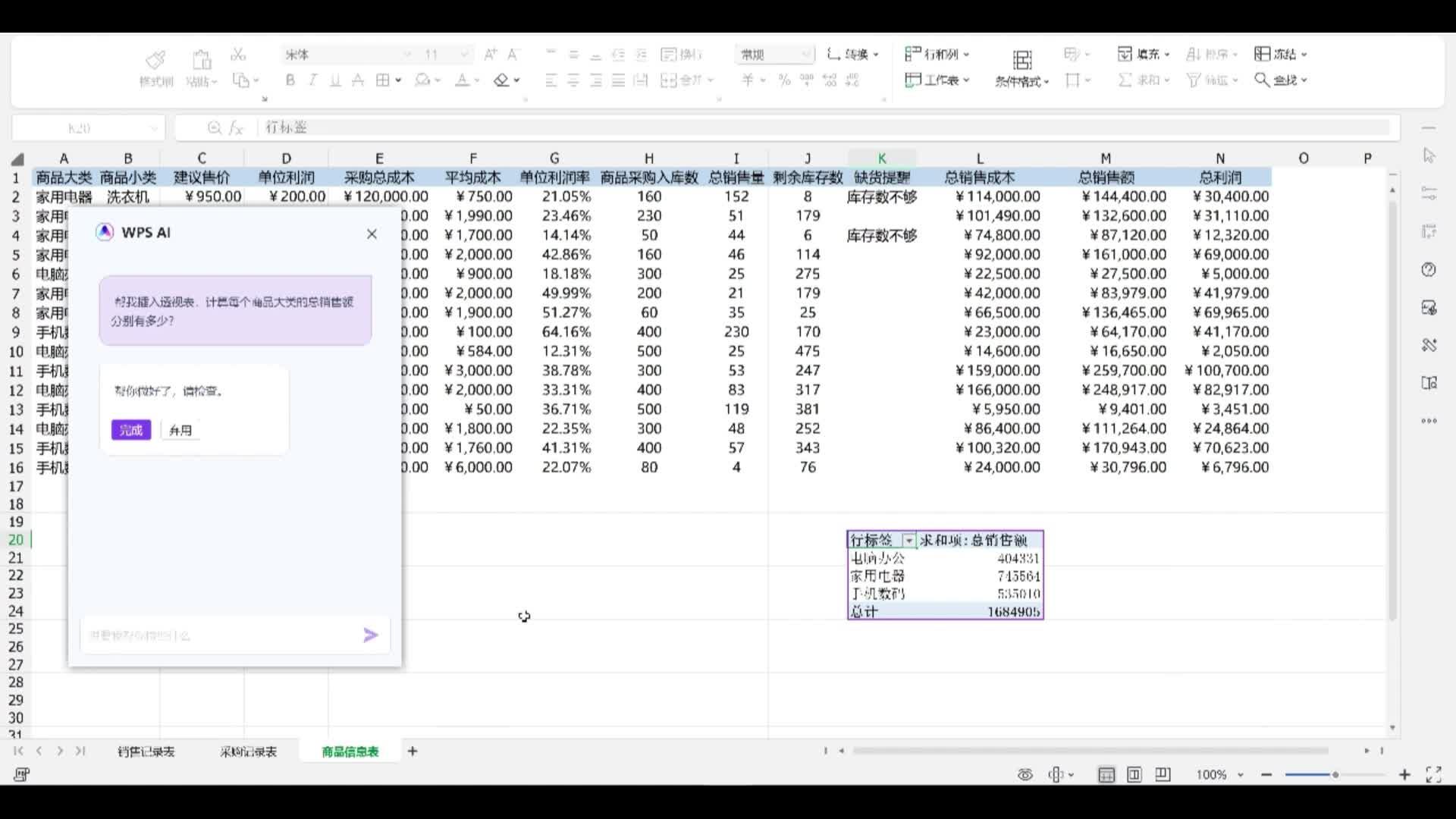Adjust the zoom slider in status bar

(x=1335, y=774)
